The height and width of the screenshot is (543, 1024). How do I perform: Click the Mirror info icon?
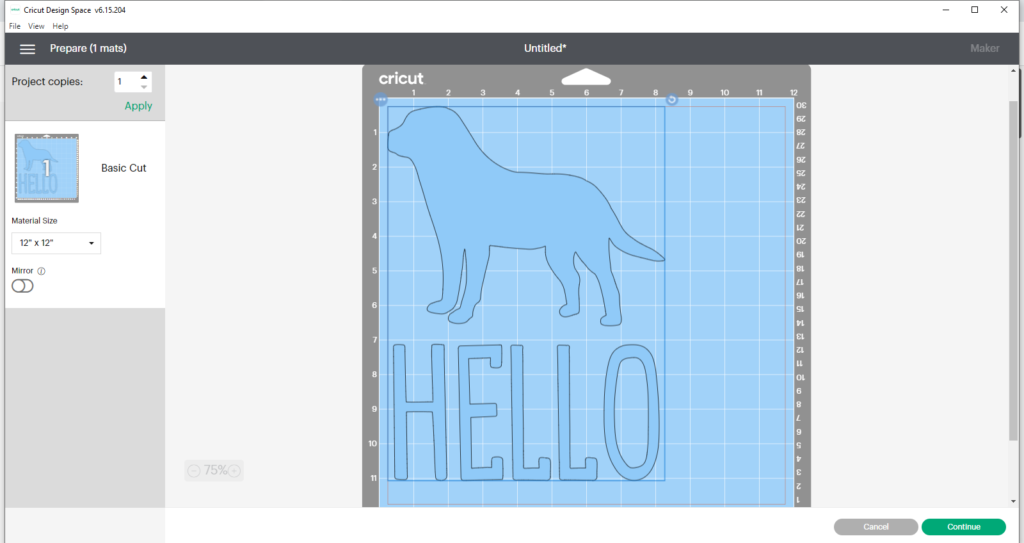coord(41,271)
